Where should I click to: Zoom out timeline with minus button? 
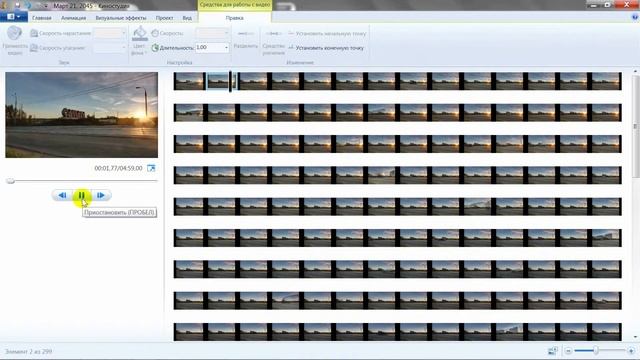pyautogui.click(x=568, y=351)
